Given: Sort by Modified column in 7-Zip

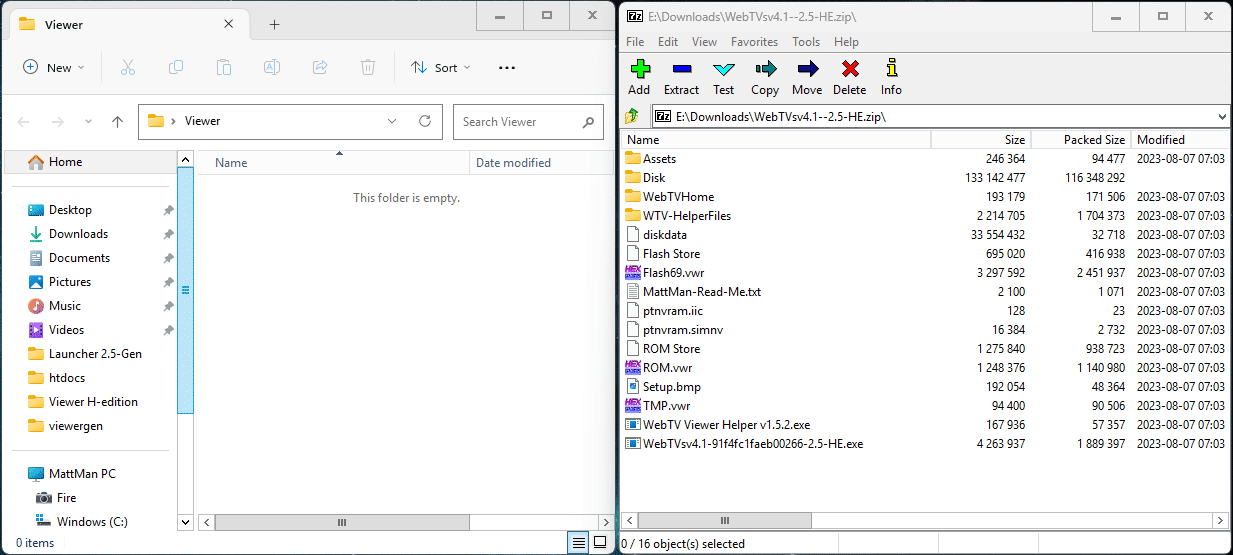Looking at the screenshot, I should point(1180,140).
